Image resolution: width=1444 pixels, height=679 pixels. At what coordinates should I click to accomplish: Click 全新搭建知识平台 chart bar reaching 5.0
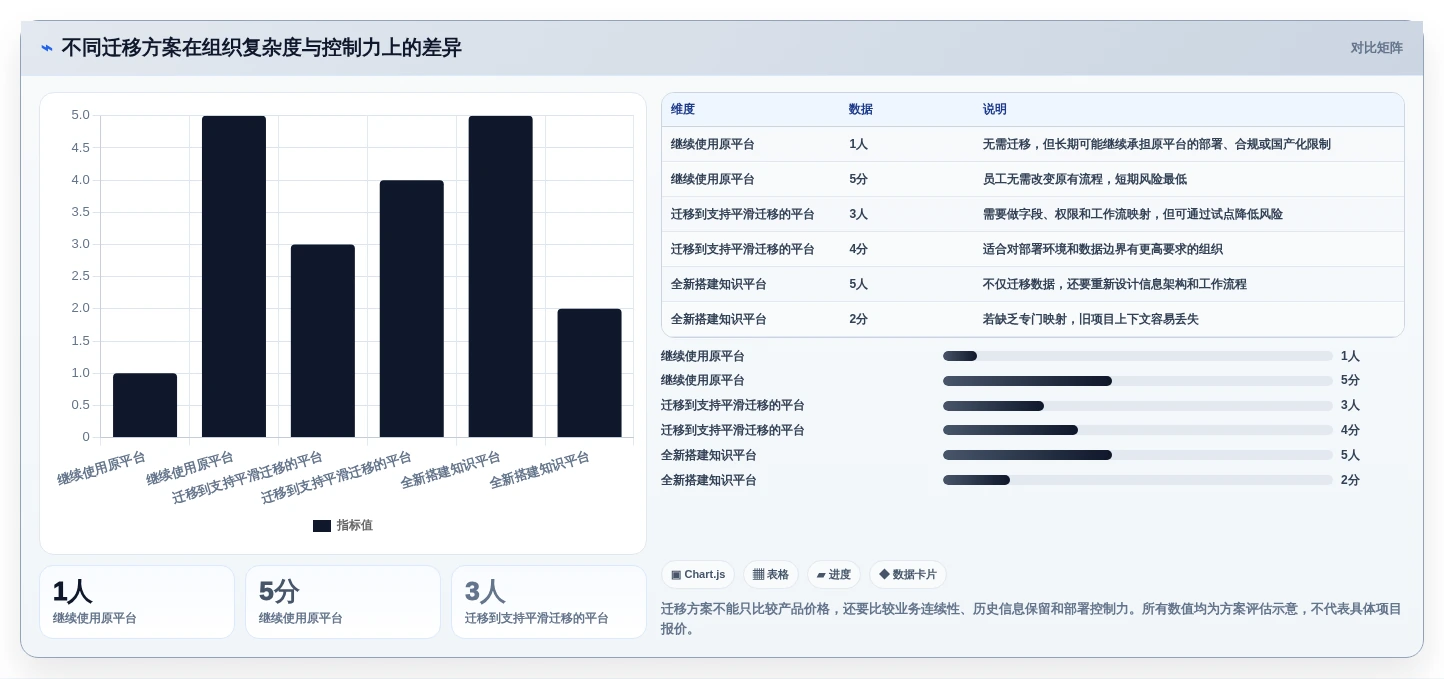point(501,276)
